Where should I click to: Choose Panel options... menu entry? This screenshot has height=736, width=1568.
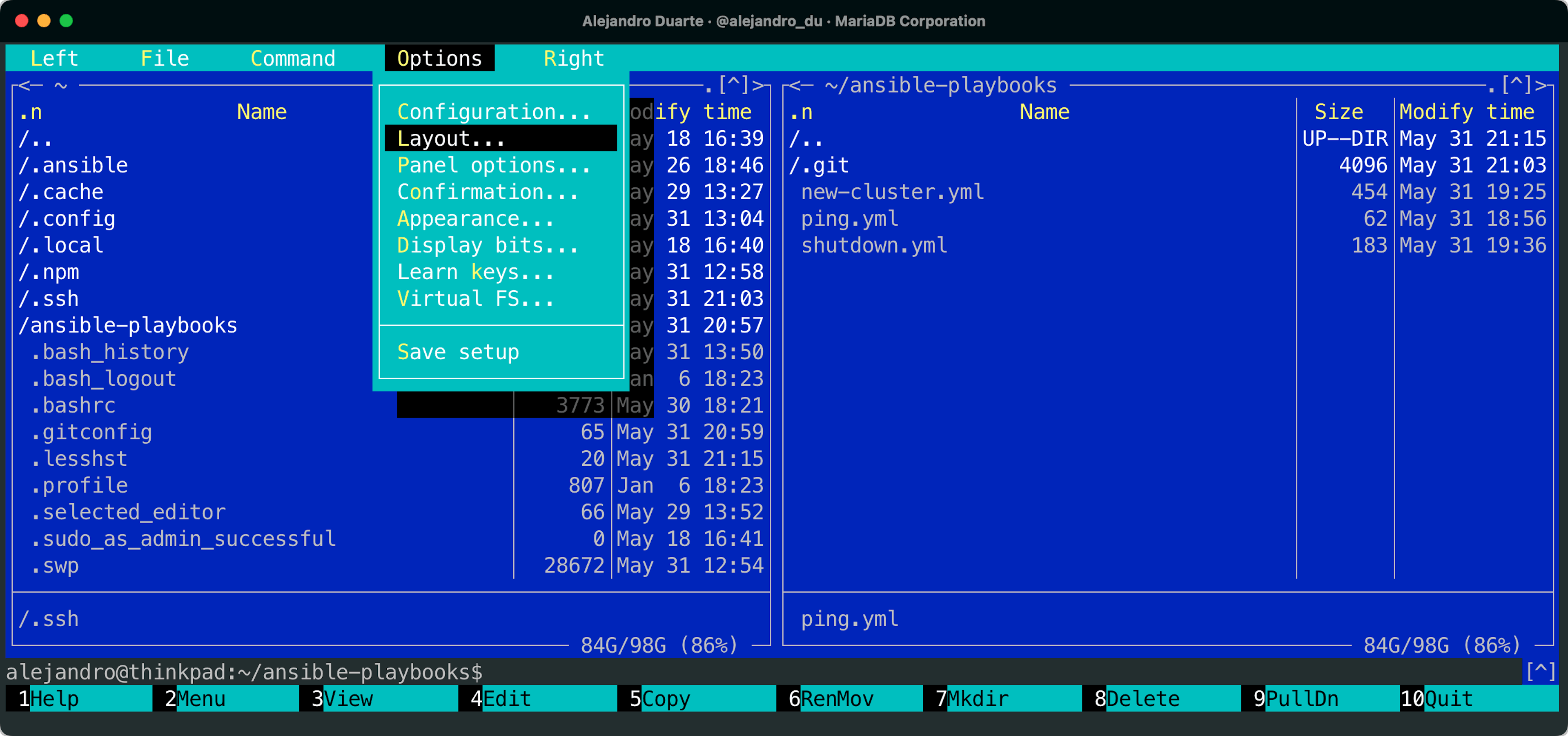493,165
